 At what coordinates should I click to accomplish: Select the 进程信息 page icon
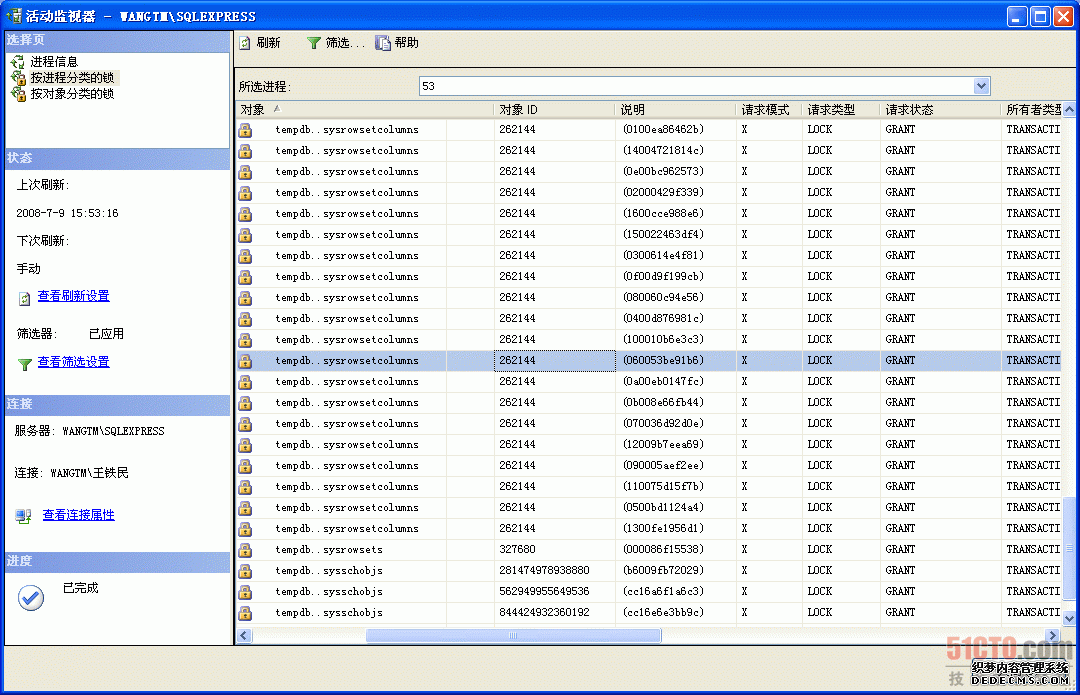(x=17, y=62)
